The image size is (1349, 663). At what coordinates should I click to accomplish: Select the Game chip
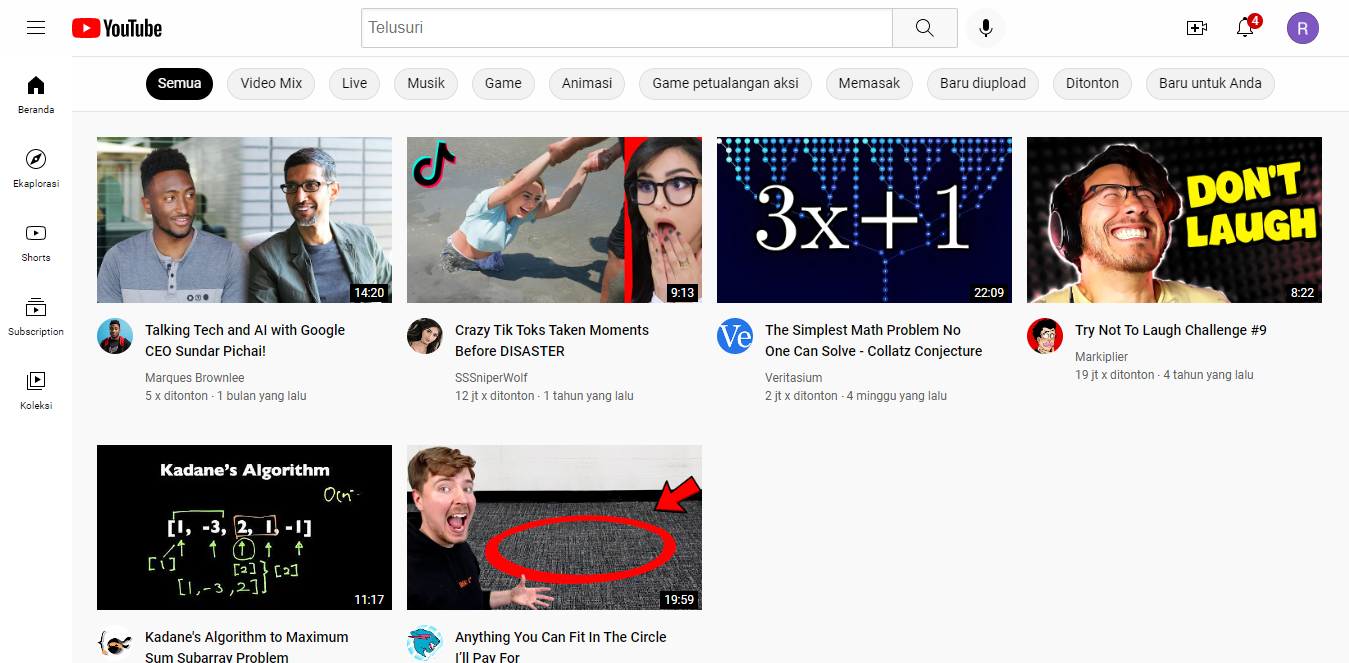tap(503, 83)
